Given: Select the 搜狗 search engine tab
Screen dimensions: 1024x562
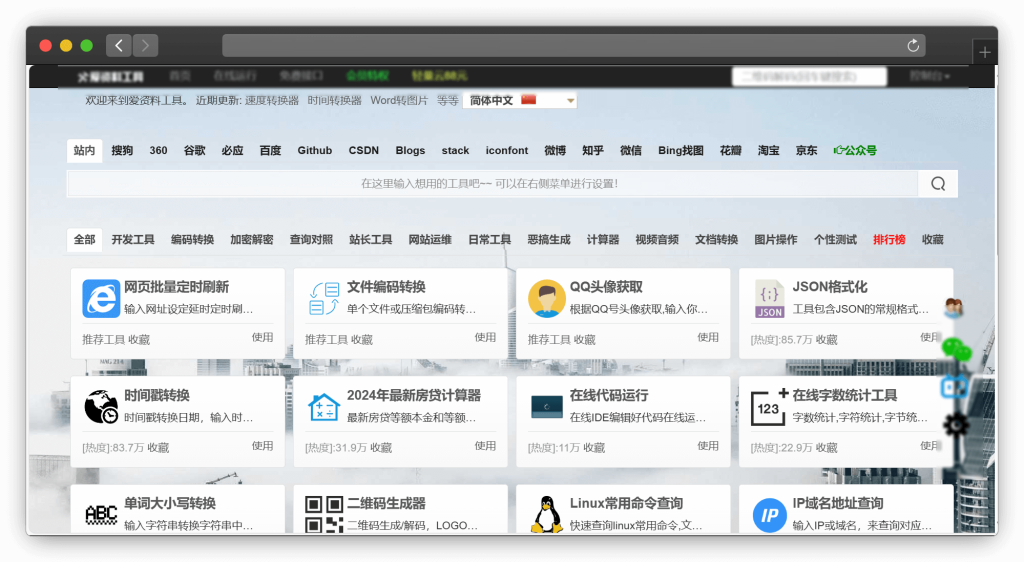Looking at the screenshot, I should (x=122, y=150).
